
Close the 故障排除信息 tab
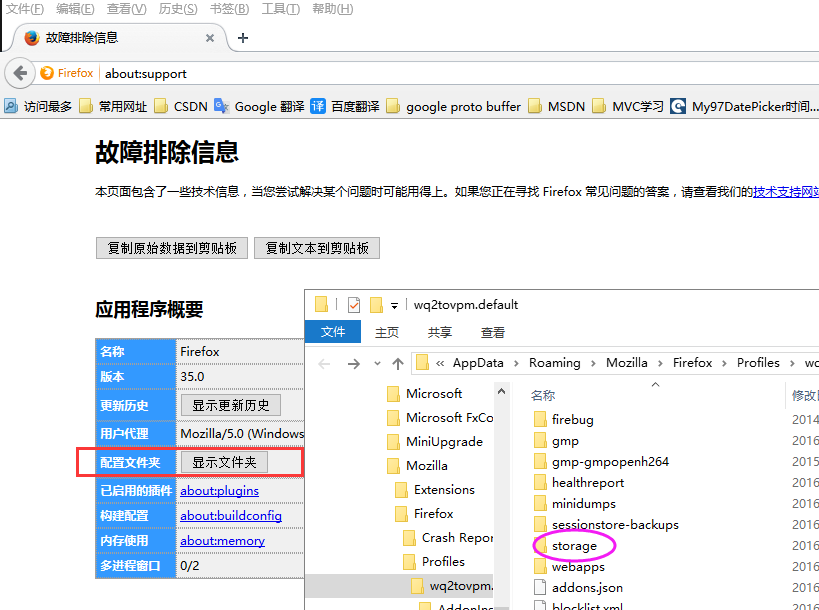tap(210, 38)
